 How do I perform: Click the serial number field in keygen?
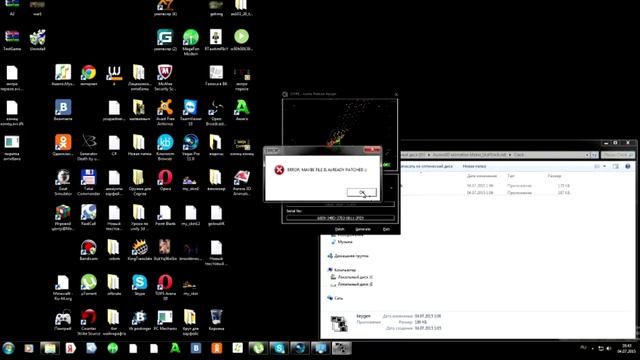click(340, 218)
